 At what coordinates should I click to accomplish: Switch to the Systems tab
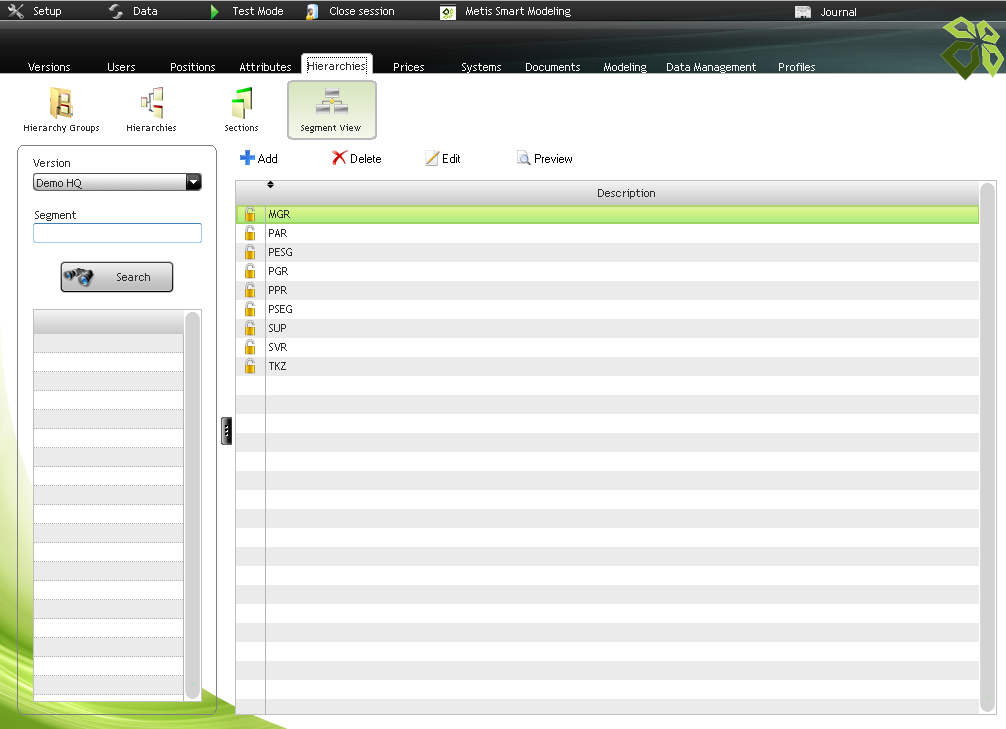[481, 67]
